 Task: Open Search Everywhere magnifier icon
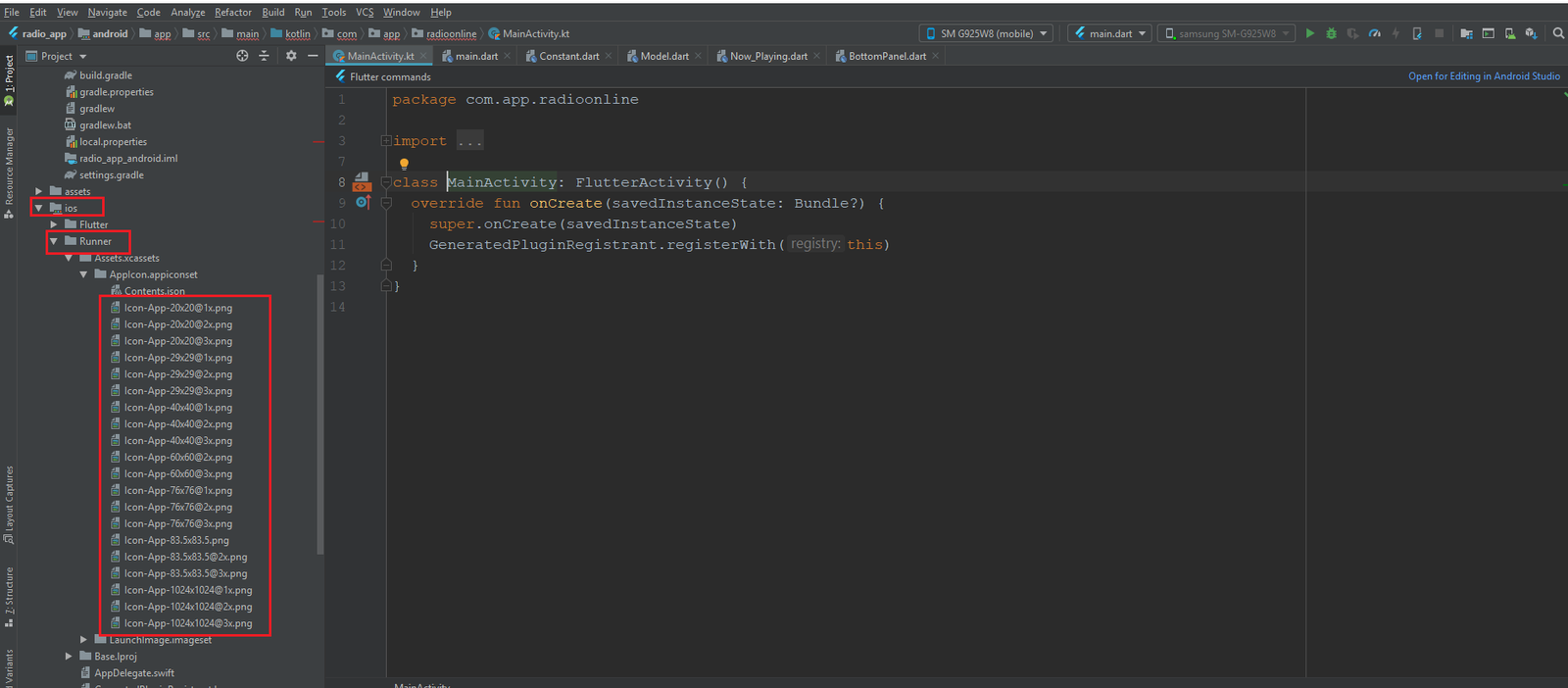(1558, 33)
